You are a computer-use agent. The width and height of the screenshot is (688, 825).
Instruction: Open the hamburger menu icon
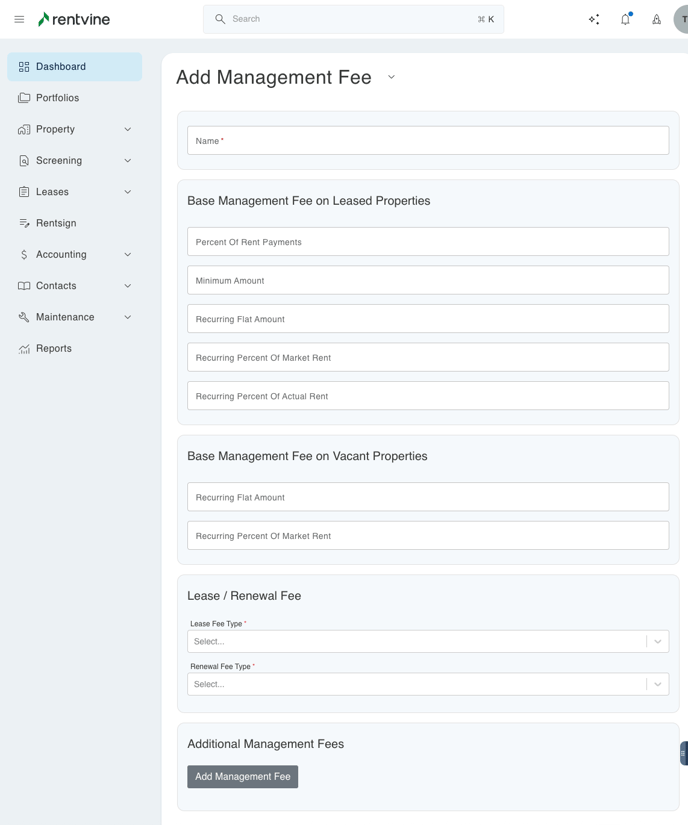[x=19, y=19]
